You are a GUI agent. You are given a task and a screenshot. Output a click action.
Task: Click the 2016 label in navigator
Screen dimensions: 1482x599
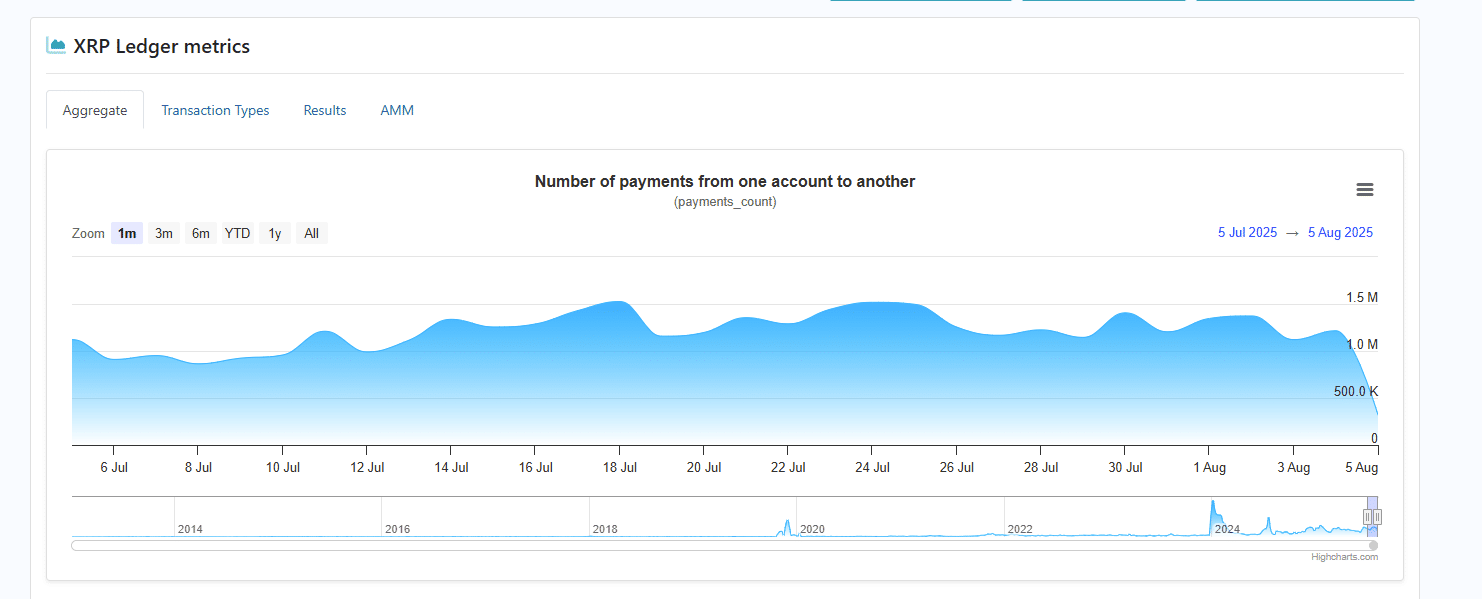397,529
